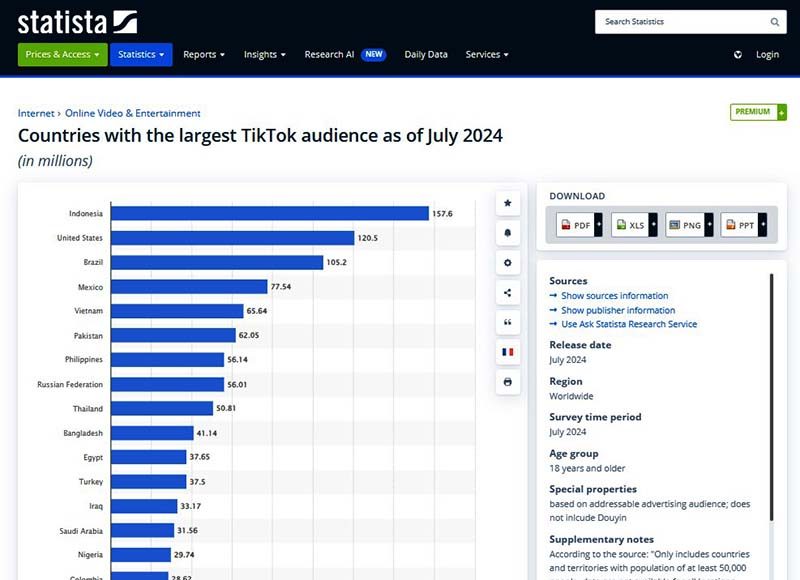Click the globe icon next to Login
The width and height of the screenshot is (800, 580).
coord(738,55)
